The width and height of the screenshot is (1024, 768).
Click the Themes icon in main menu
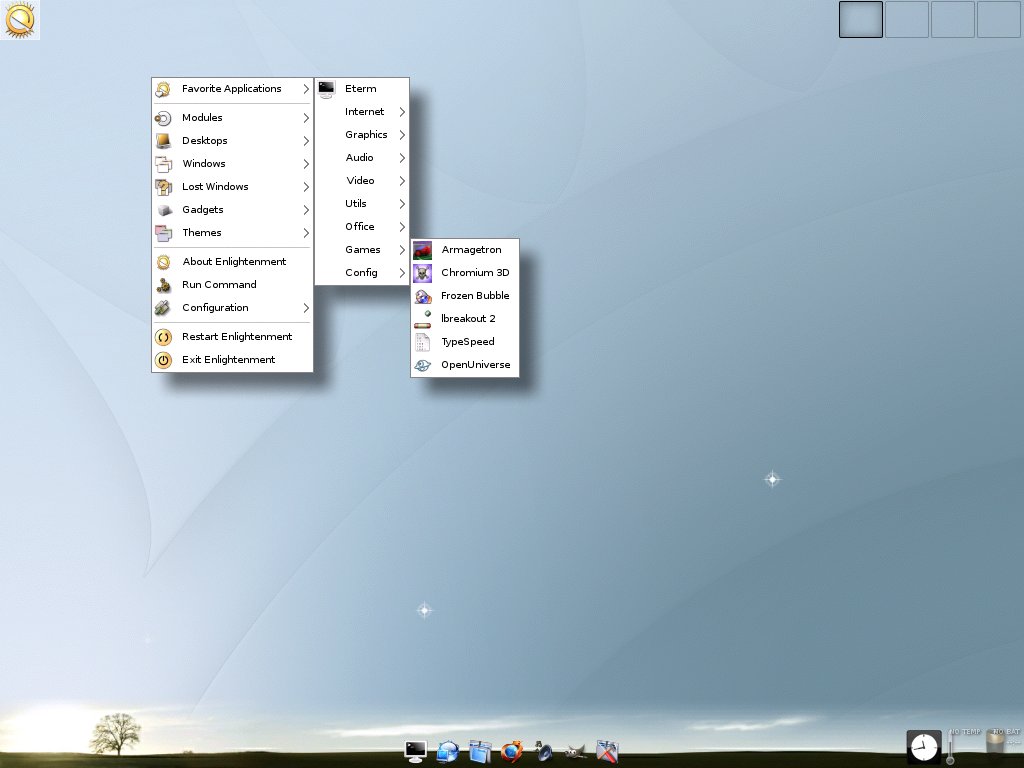(163, 232)
